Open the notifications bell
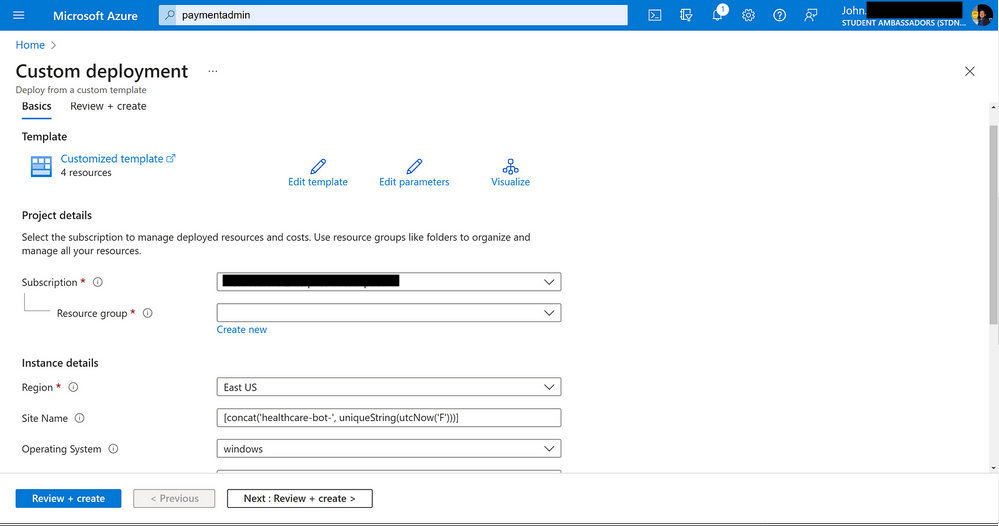The width and height of the screenshot is (999, 526). point(718,15)
